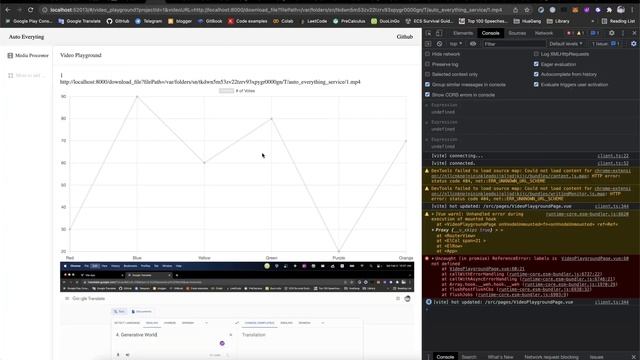Open the Code examples bookmark
The height and width of the screenshot is (360, 640).
247,21
